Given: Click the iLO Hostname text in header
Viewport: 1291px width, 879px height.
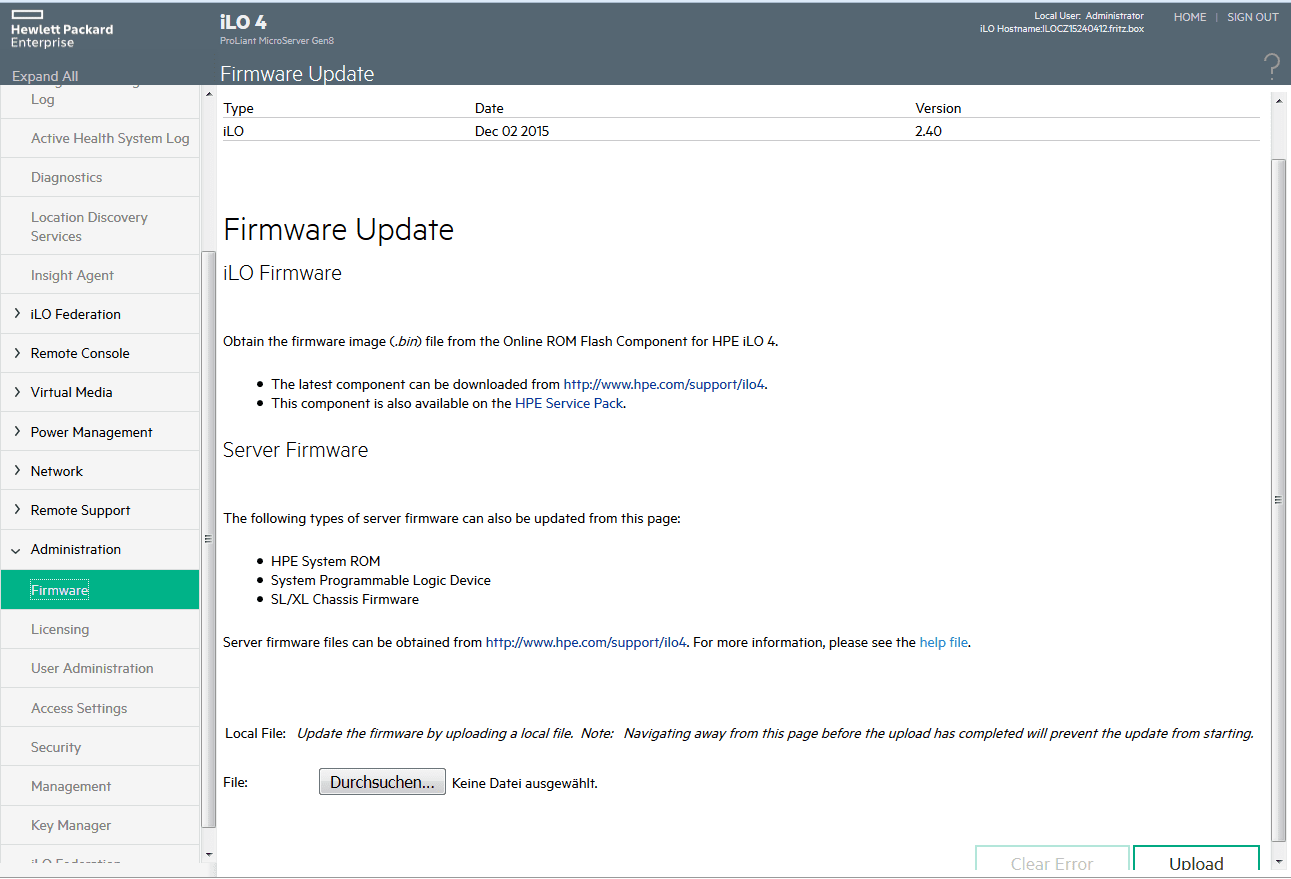Looking at the screenshot, I should point(1061,29).
